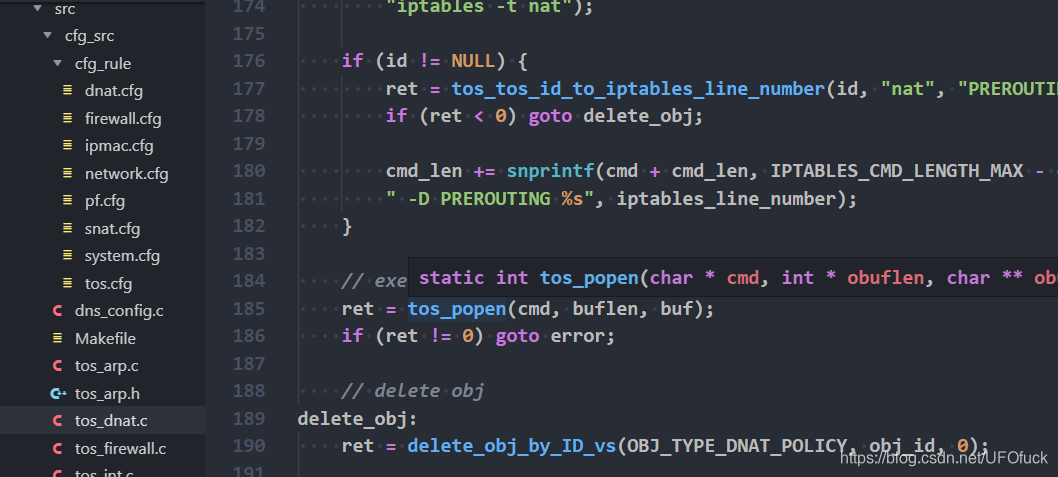
Task: Click the dnat.cfg file icon
Action: click(x=67, y=90)
